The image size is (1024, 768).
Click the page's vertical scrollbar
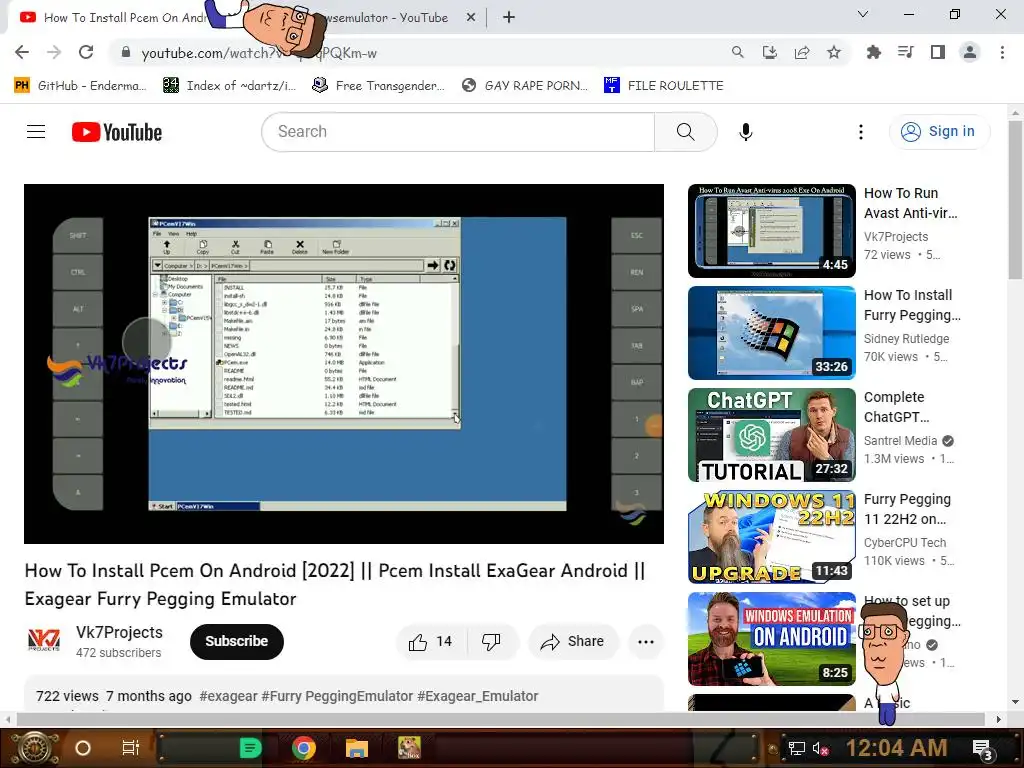(x=1015, y=199)
